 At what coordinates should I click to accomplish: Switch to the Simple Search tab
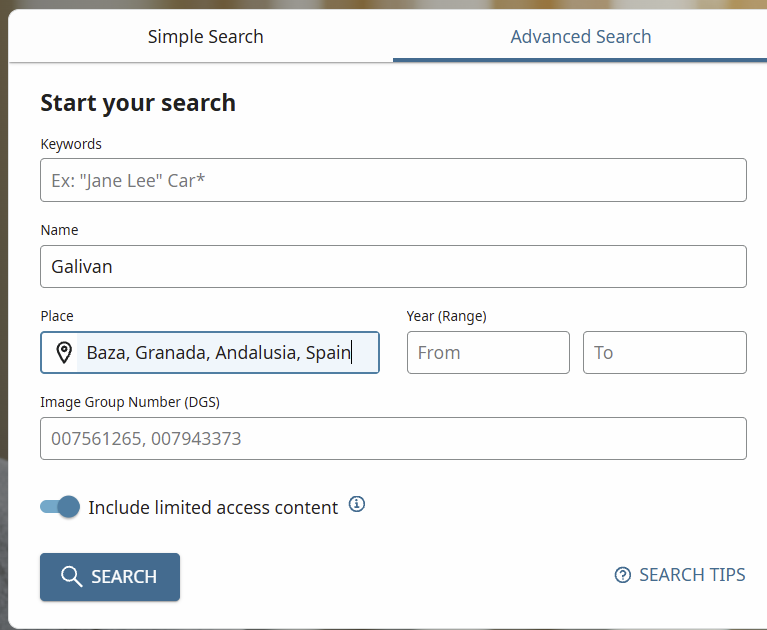tap(205, 37)
